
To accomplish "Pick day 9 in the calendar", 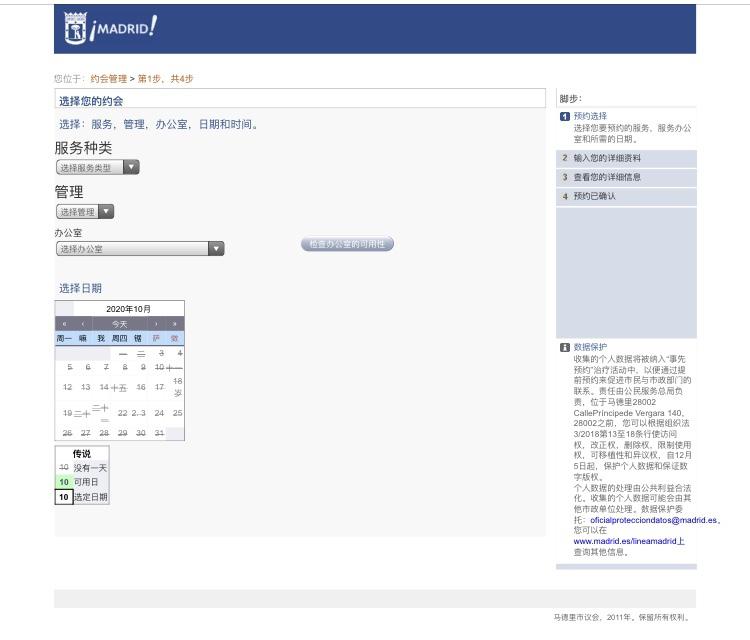I will pos(143,367).
